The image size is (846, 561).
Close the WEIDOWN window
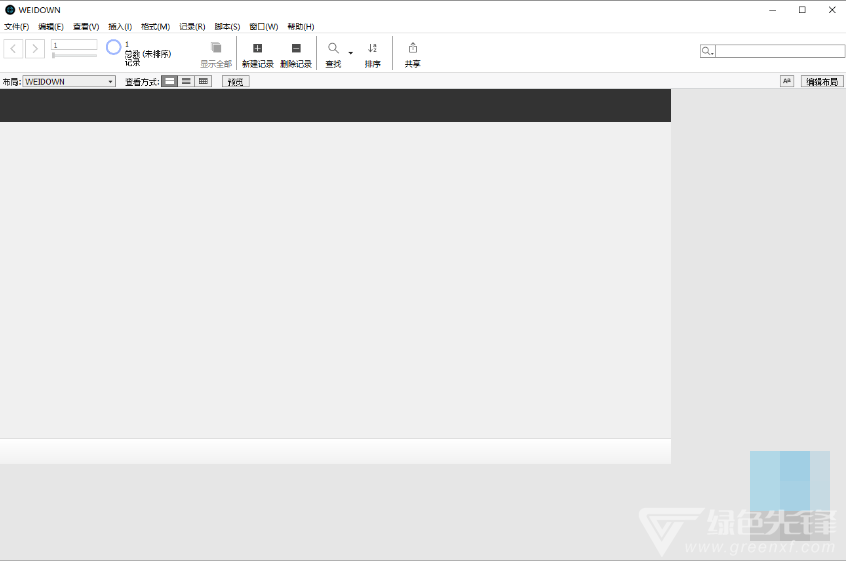point(832,10)
